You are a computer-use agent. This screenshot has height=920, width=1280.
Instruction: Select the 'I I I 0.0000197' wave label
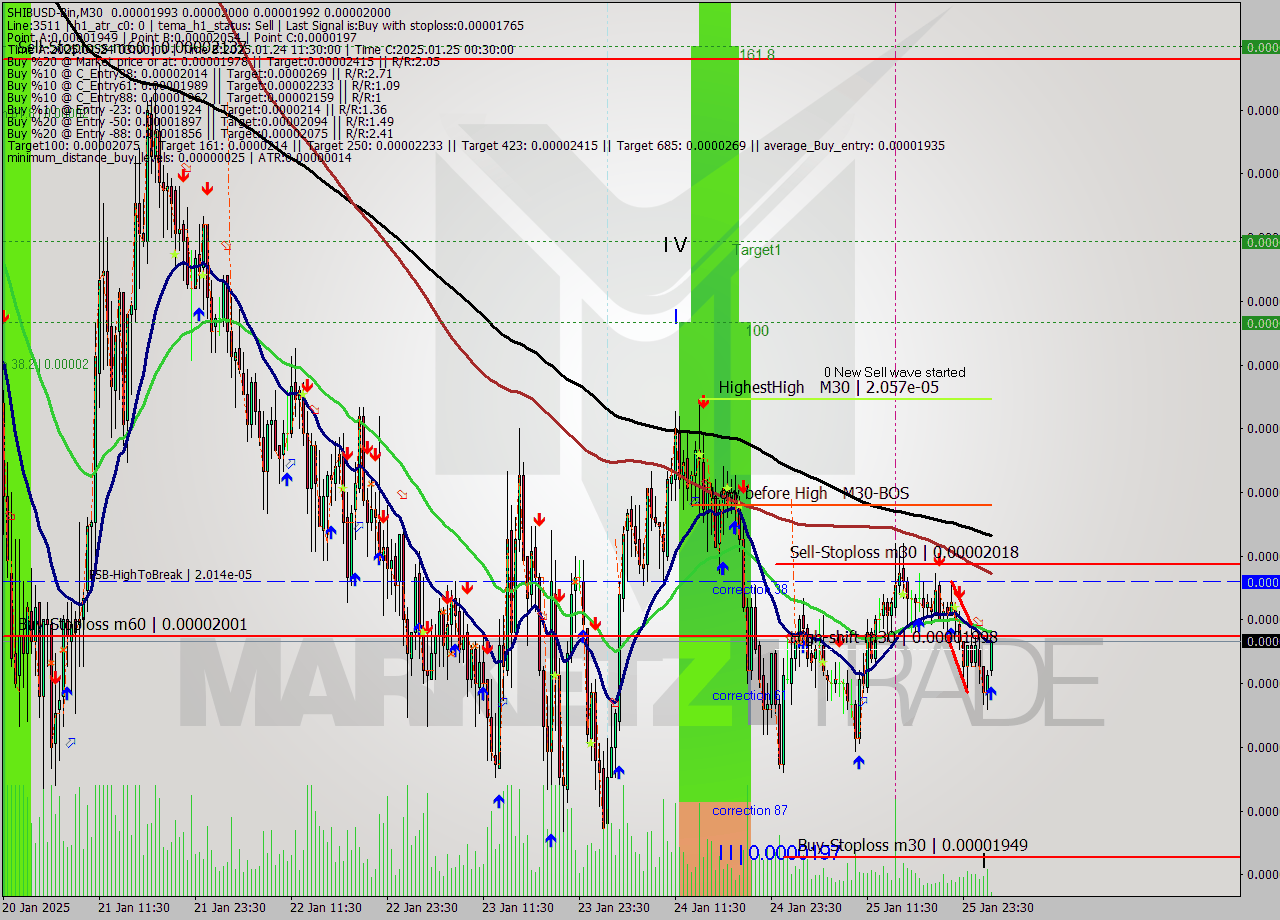point(780,853)
